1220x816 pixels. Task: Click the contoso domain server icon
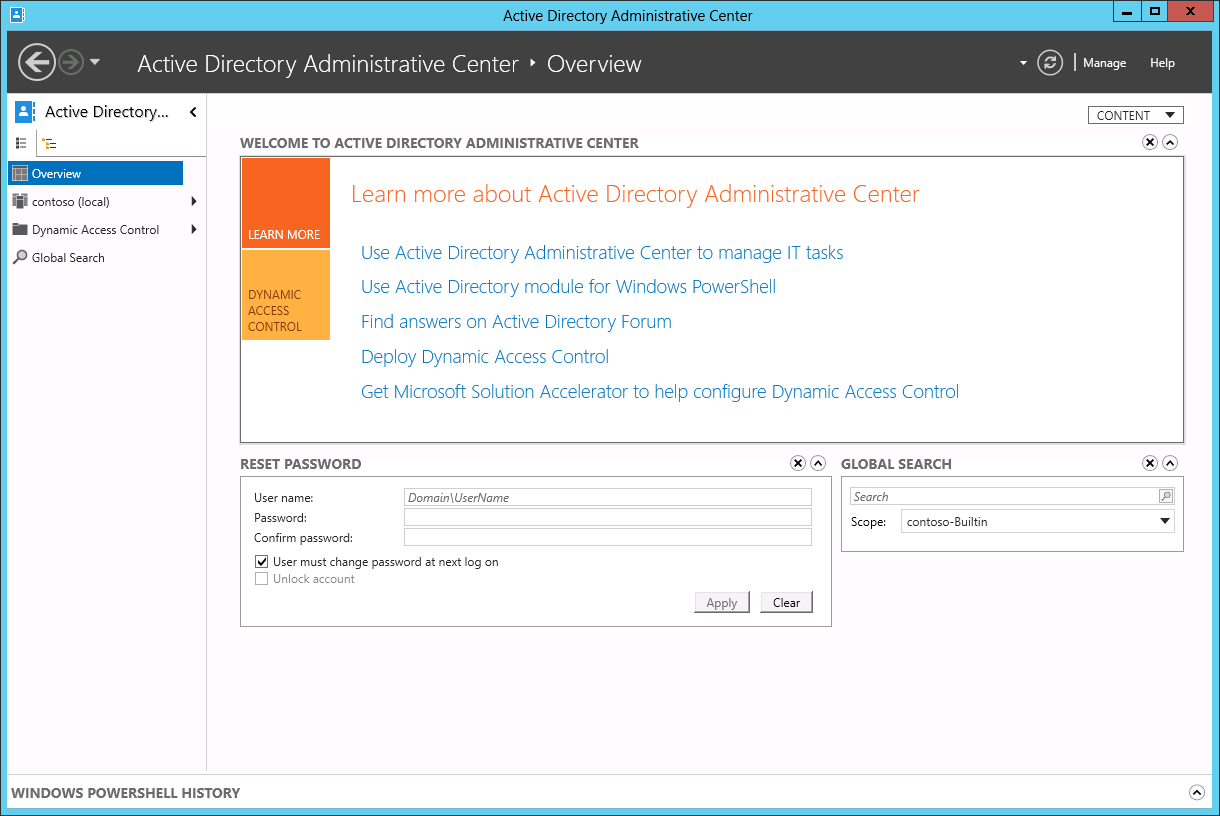coord(20,202)
